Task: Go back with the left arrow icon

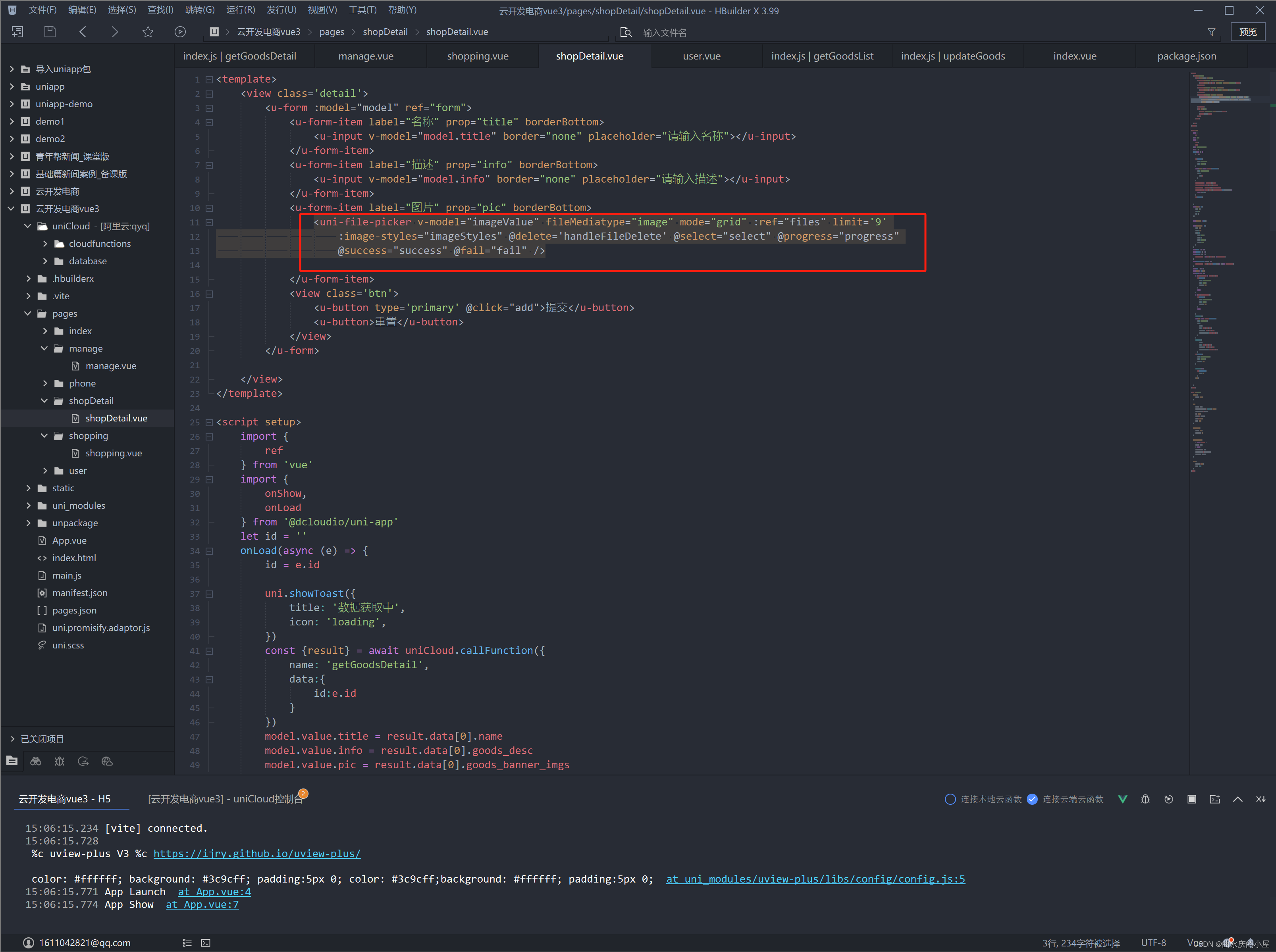Action: [83, 32]
